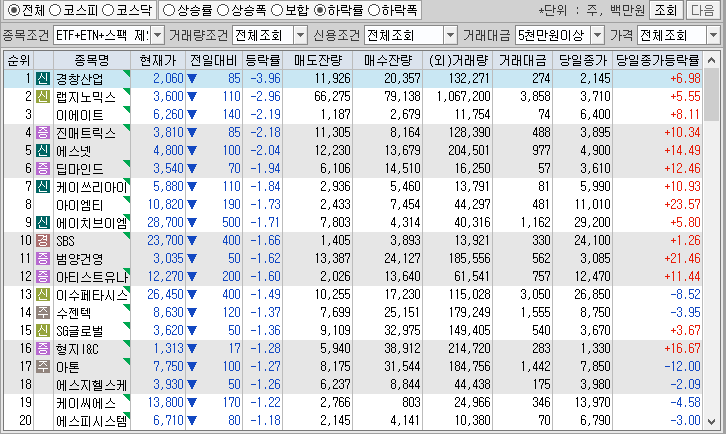Click the 증 badge next to 아티스트유나
This screenshot has width=726, height=434.
[43, 277]
